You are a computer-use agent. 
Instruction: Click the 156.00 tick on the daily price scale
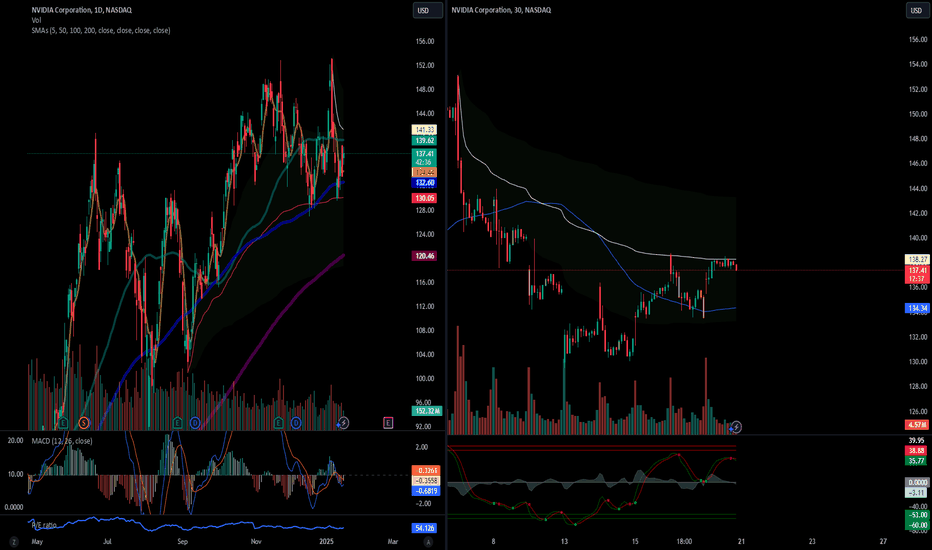[x=425, y=42]
